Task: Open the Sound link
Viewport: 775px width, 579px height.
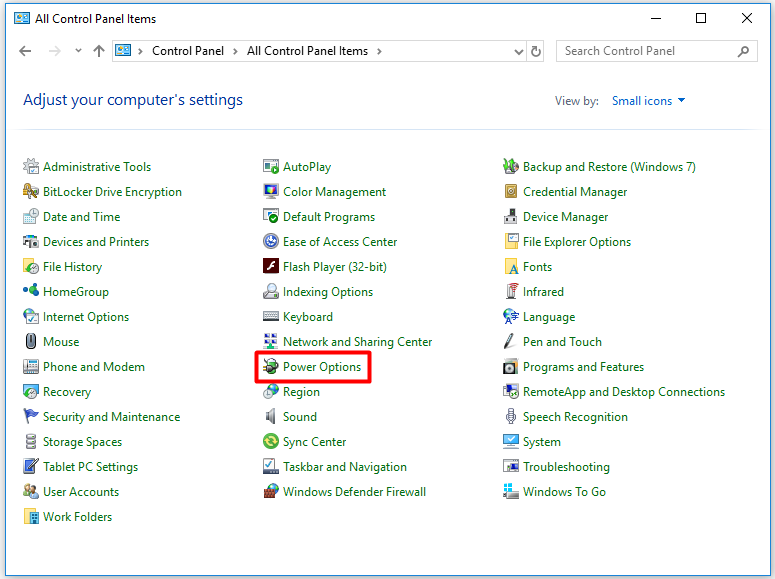Action: (300, 417)
